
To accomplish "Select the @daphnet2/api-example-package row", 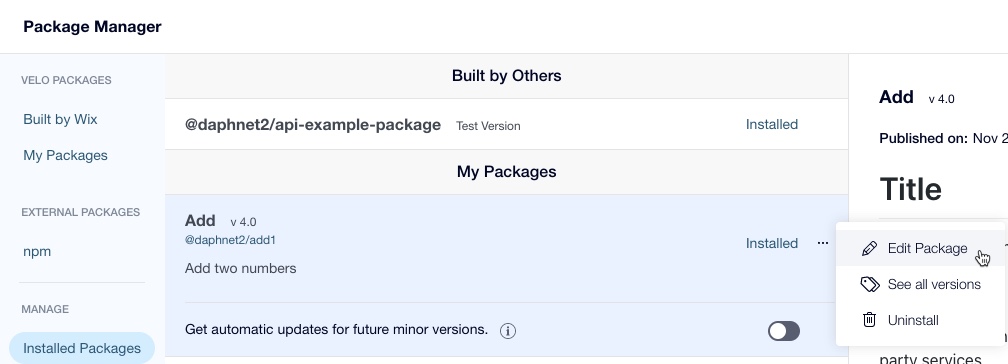I will [507, 124].
